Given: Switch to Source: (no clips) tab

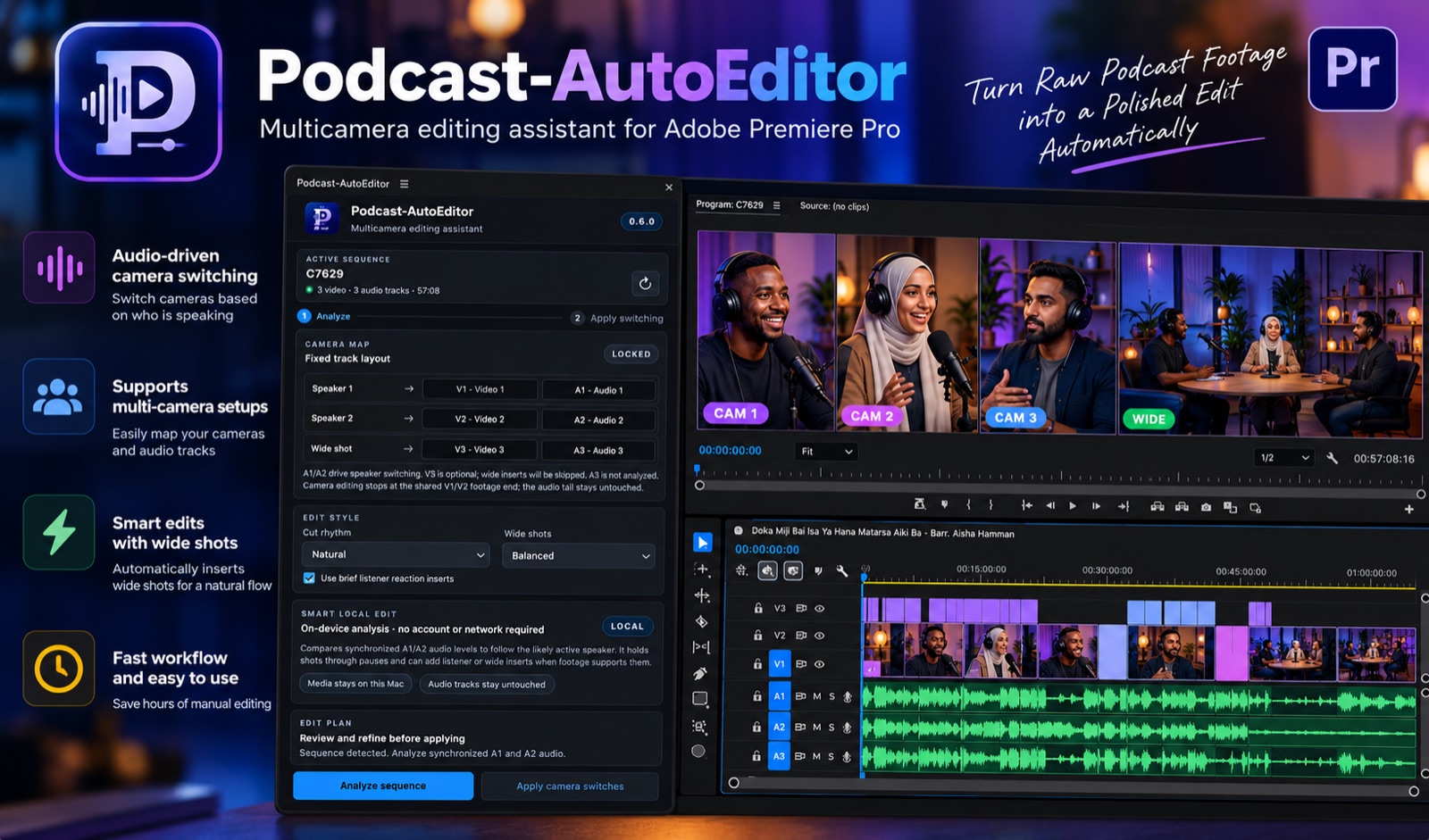Looking at the screenshot, I should point(834,206).
